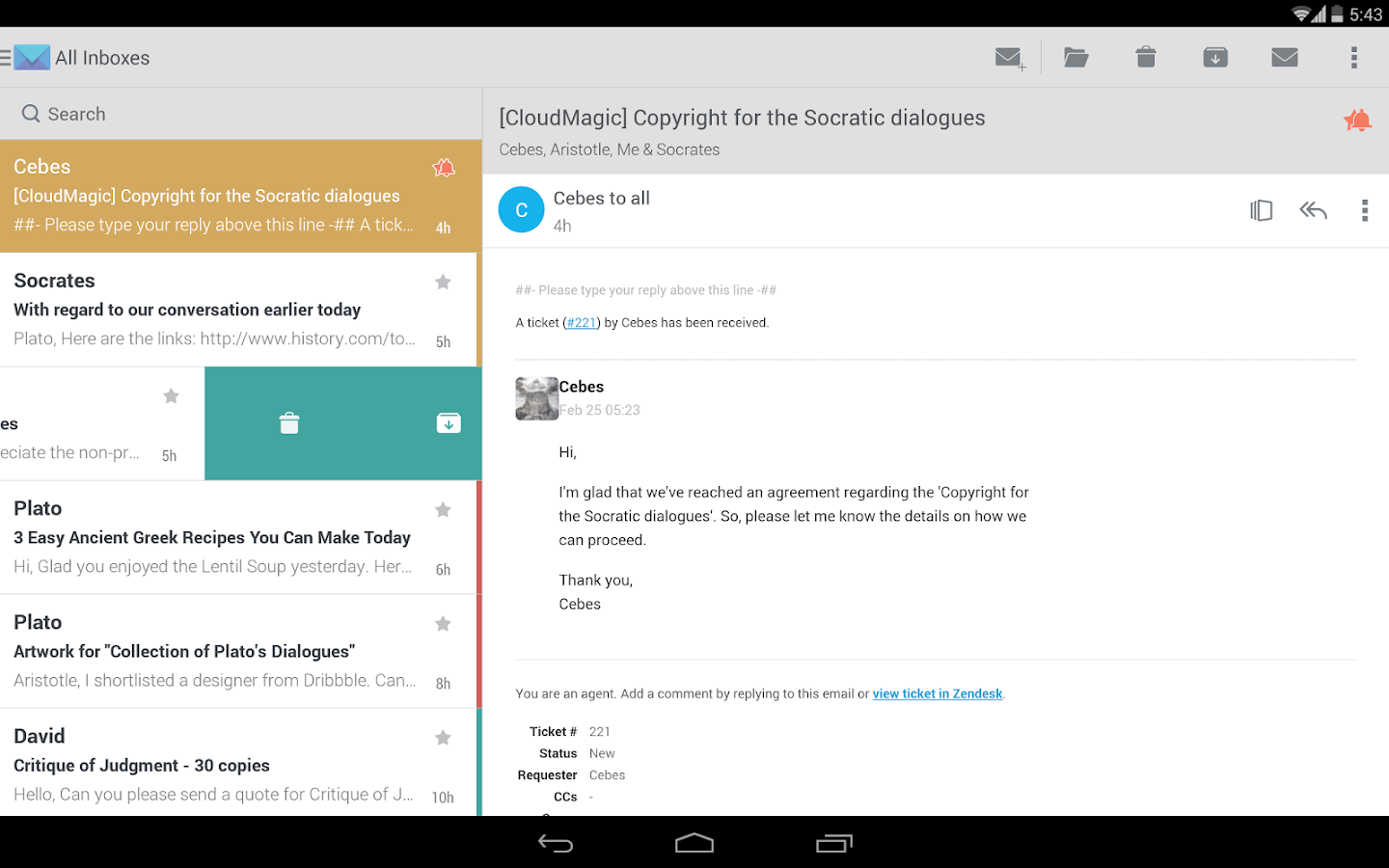The height and width of the screenshot is (868, 1389).
Task: Select the Status value New
Action: [602, 753]
